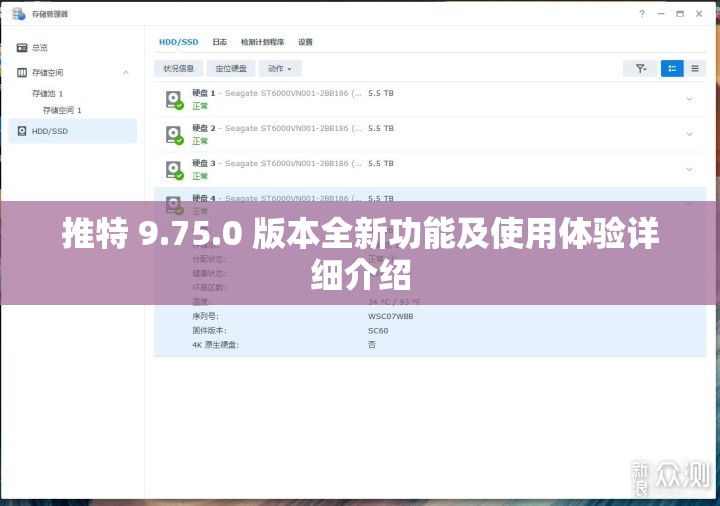720x506 pixels.
Task: Open the 动作 action dropdown
Action: [x=280, y=68]
